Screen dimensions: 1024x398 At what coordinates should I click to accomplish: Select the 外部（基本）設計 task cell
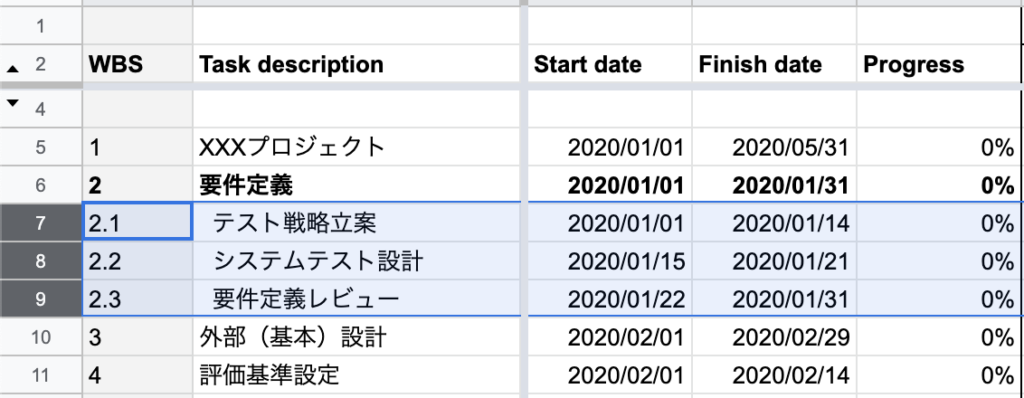pyautogui.click(x=358, y=337)
